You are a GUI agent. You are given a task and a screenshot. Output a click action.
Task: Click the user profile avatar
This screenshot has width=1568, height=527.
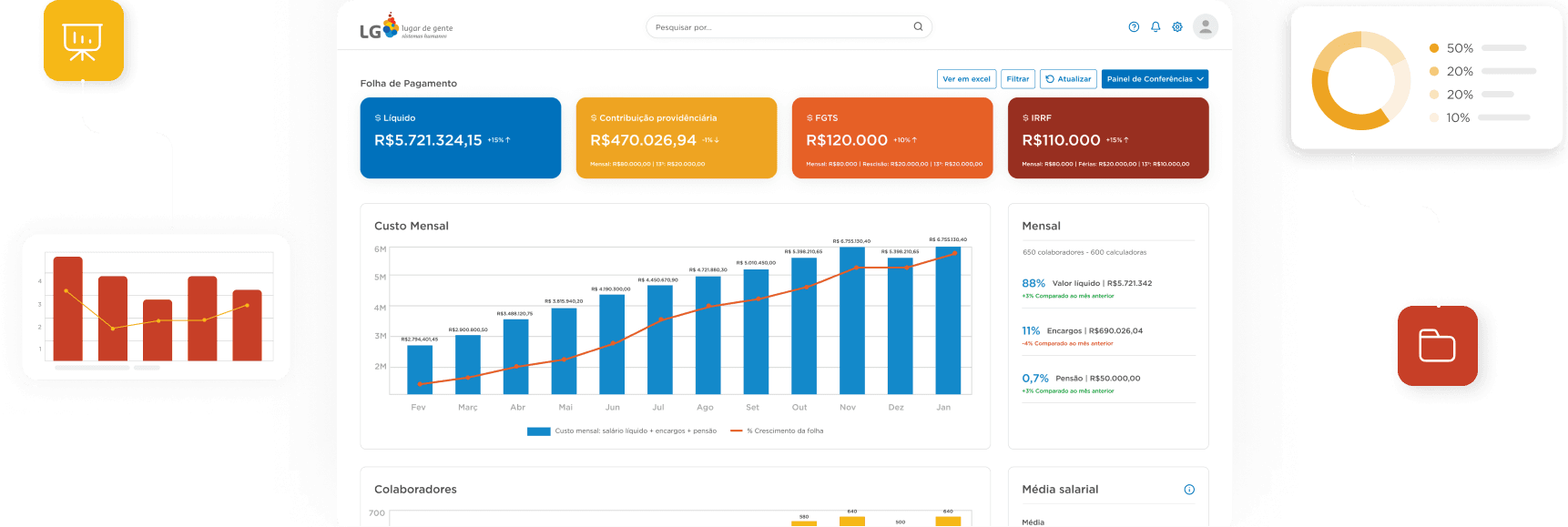click(1206, 27)
